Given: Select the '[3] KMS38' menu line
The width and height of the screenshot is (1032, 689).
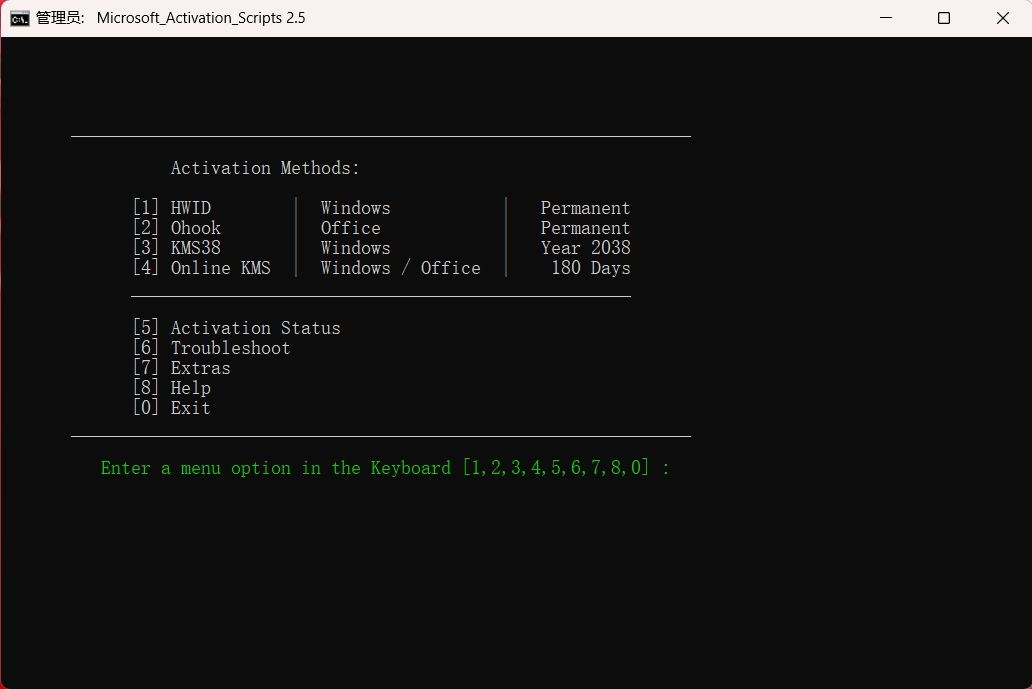Looking at the screenshot, I should 176,247.
